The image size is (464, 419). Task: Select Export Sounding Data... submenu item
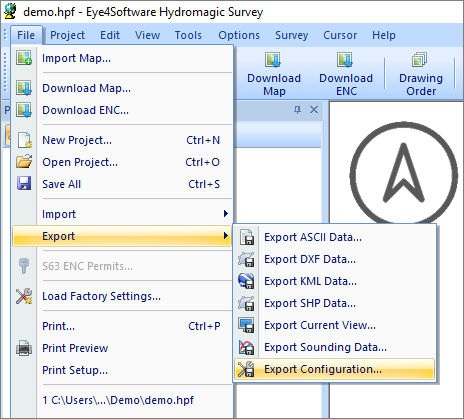point(335,347)
